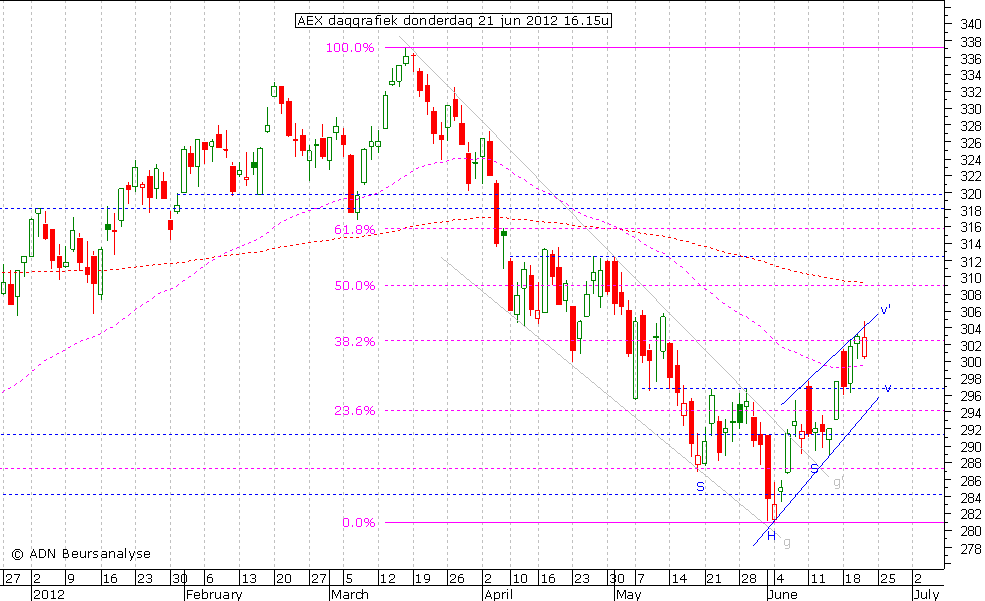
Task: Click the grey 'g' label beside H
Action: coord(786,542)
